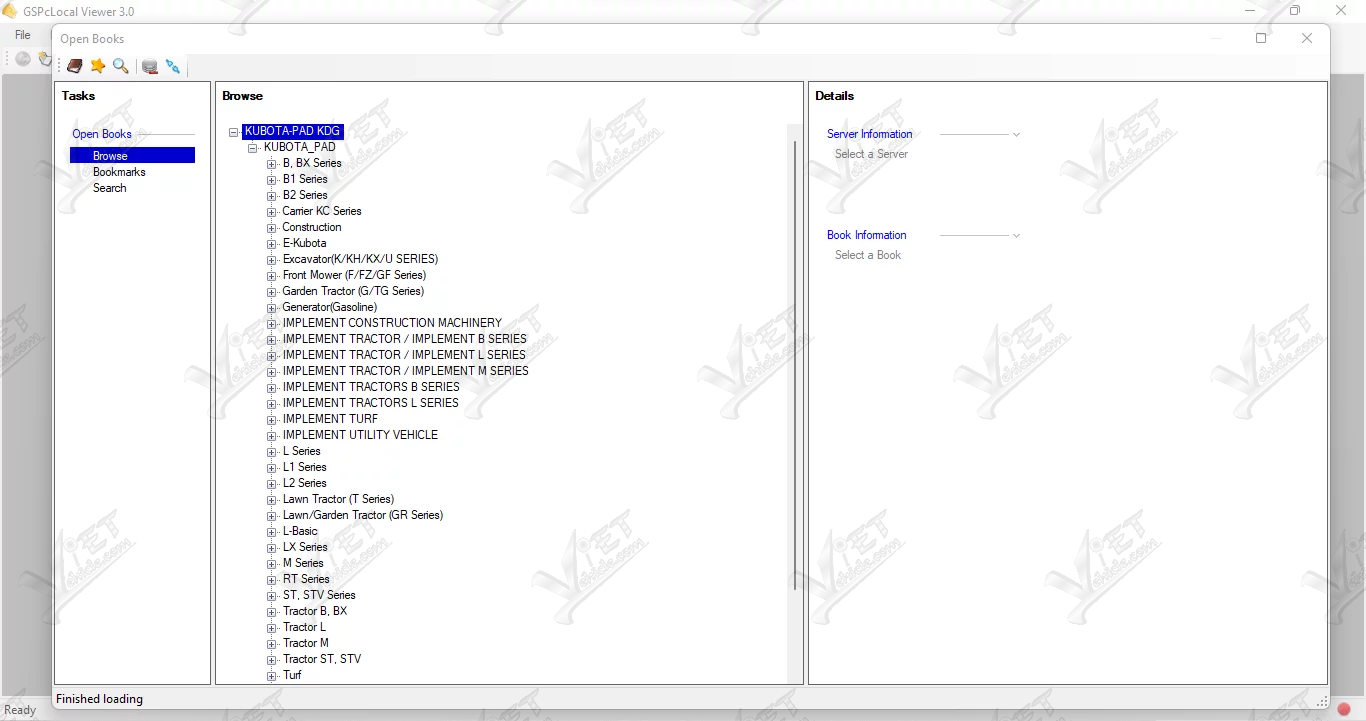The image size is (1366, 721).
Task: Open Bookmarks via the star toolbar icon
Action: click(98, 66)
